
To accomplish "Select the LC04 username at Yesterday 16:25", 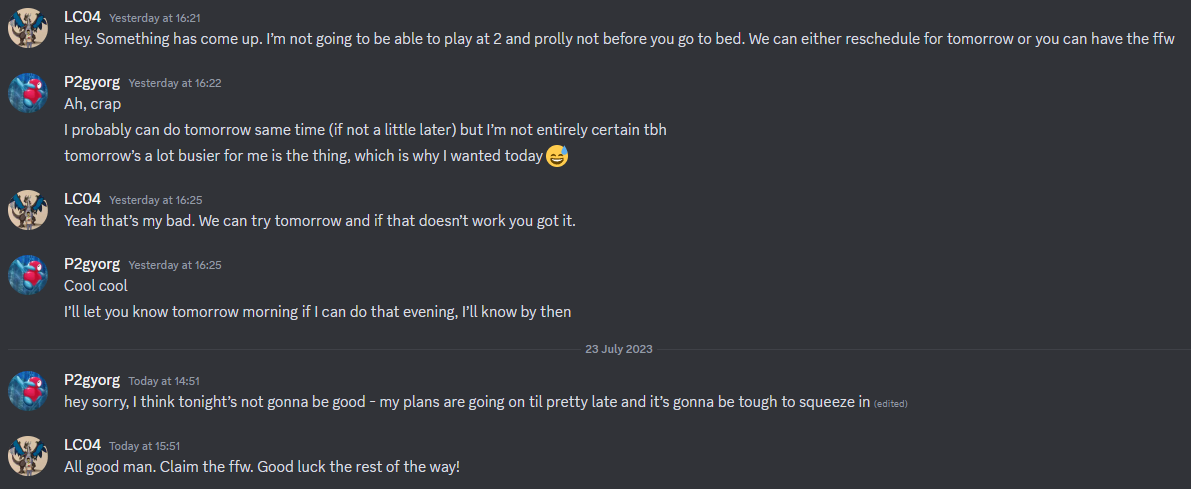I will tap(82, 200).
